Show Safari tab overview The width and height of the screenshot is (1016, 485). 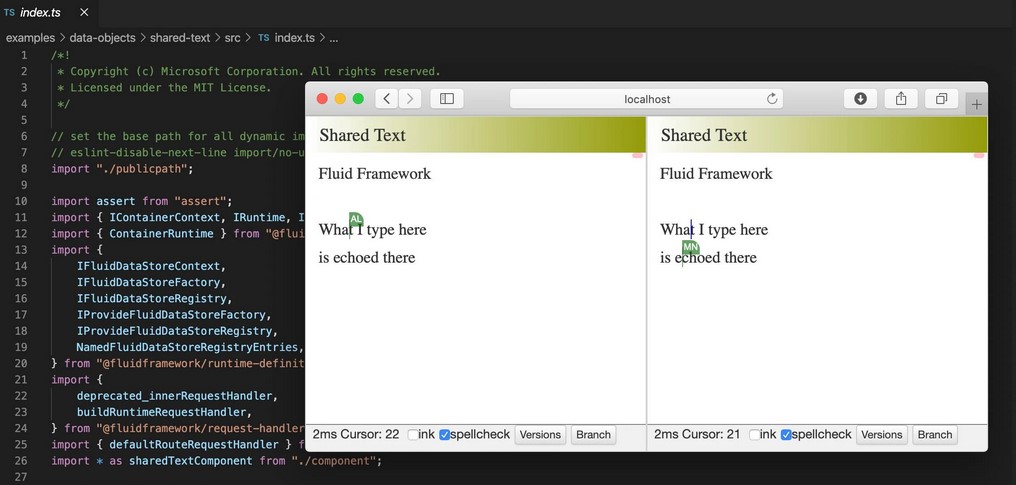941,98
